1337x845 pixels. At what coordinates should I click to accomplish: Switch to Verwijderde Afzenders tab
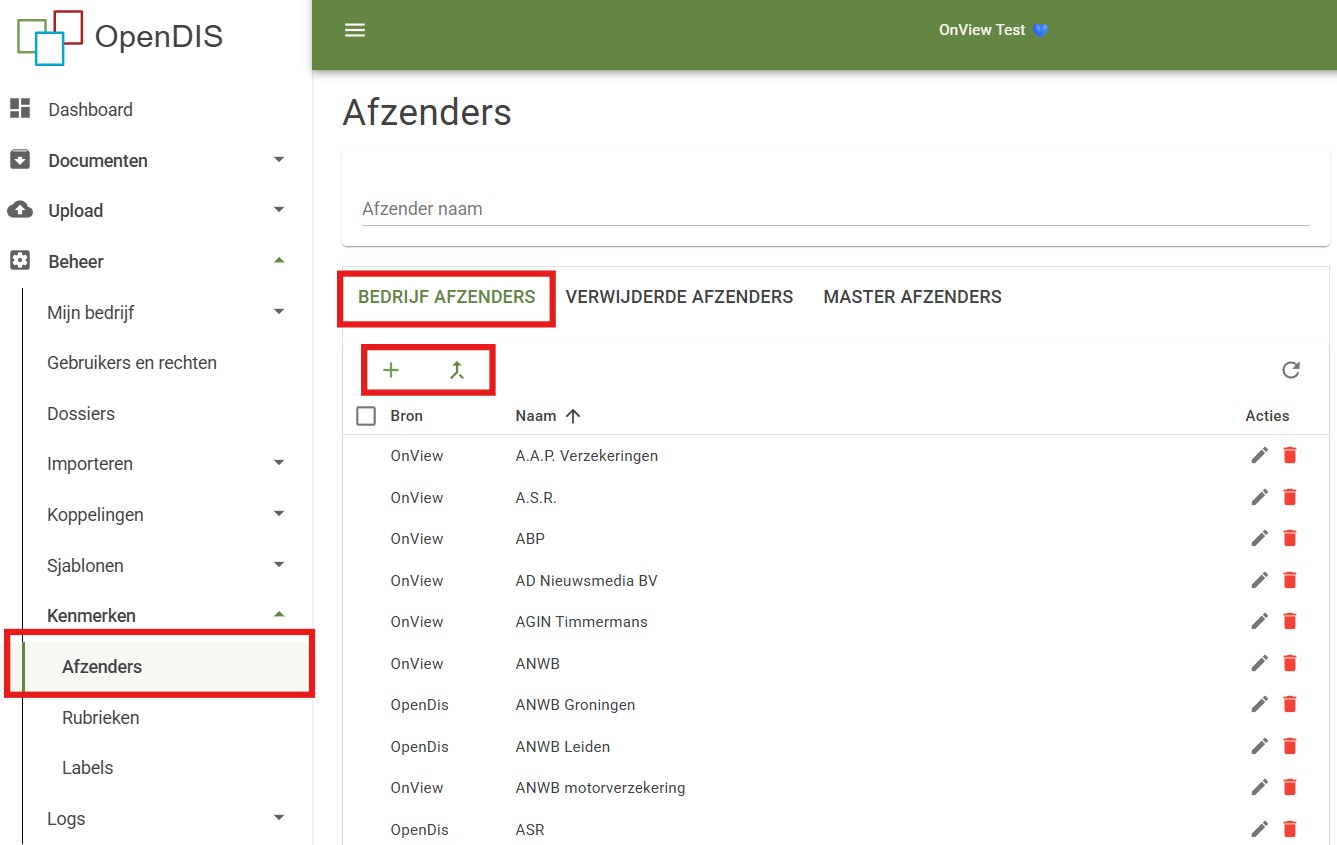[x=679, y=297]
